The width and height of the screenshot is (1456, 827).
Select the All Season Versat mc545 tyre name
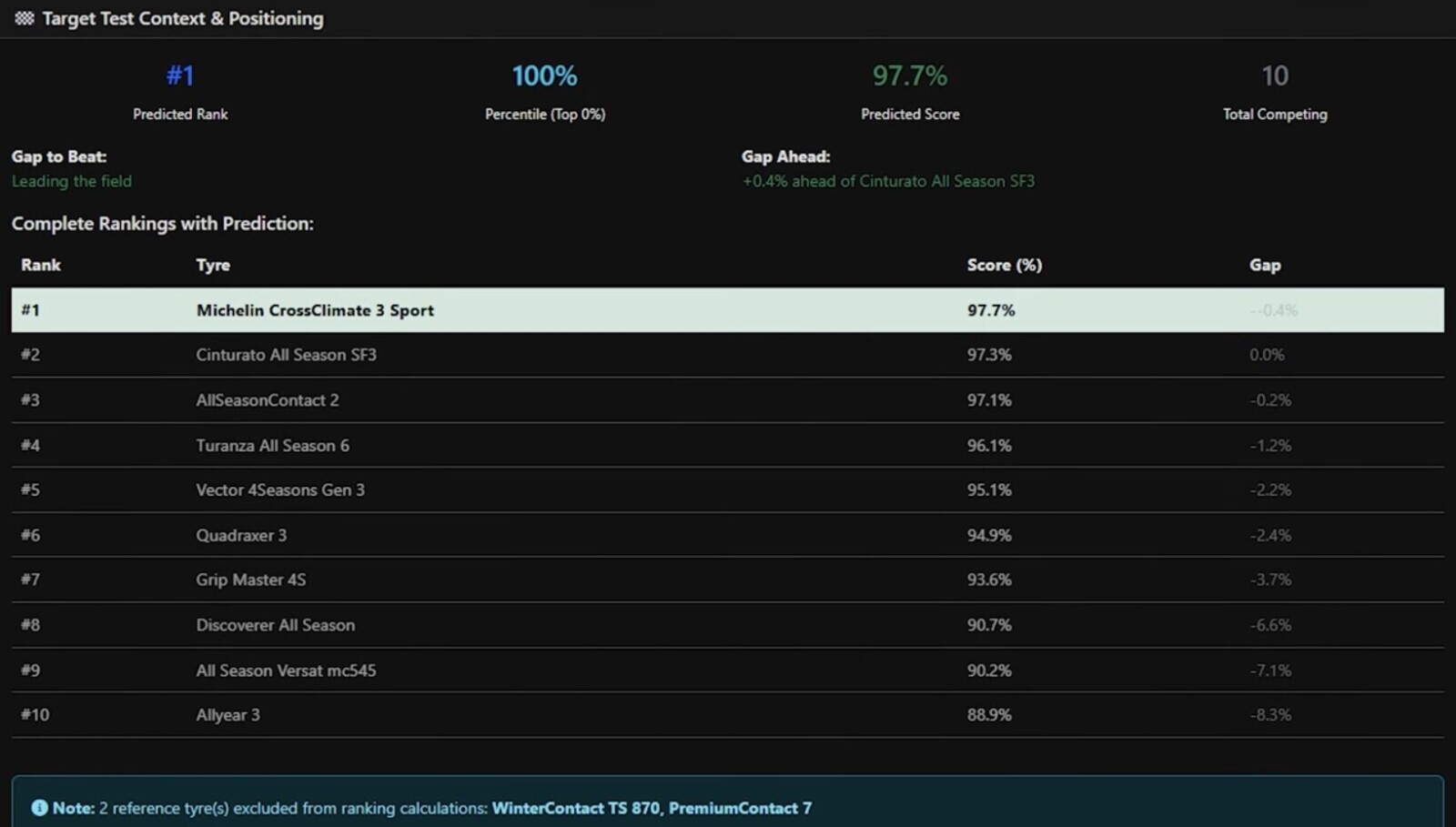(x=286, y=671)
